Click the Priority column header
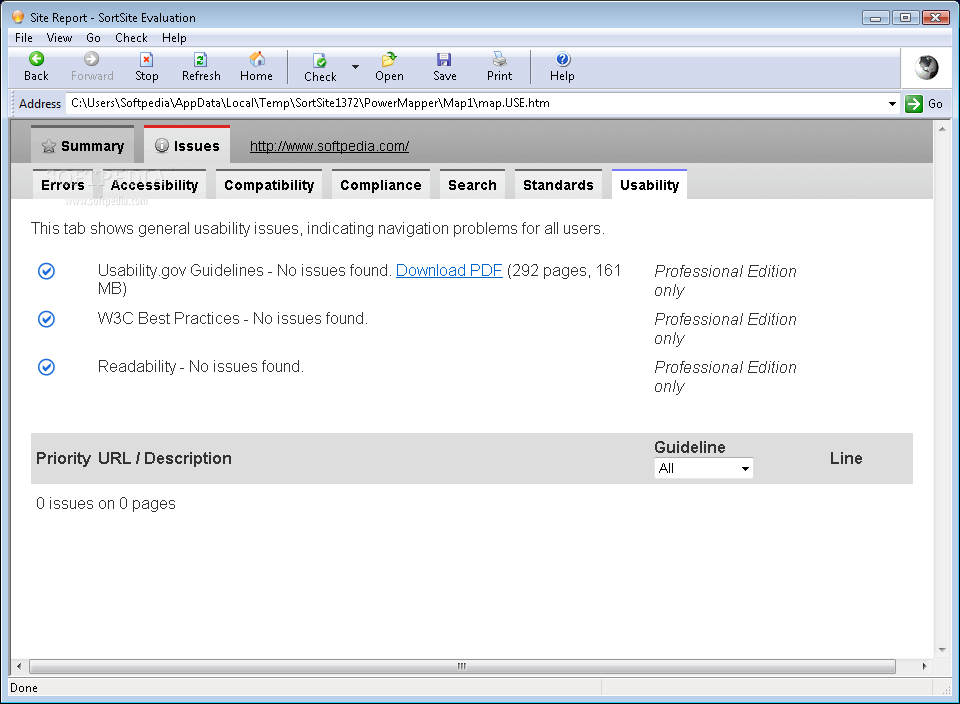 click(63, 459)
